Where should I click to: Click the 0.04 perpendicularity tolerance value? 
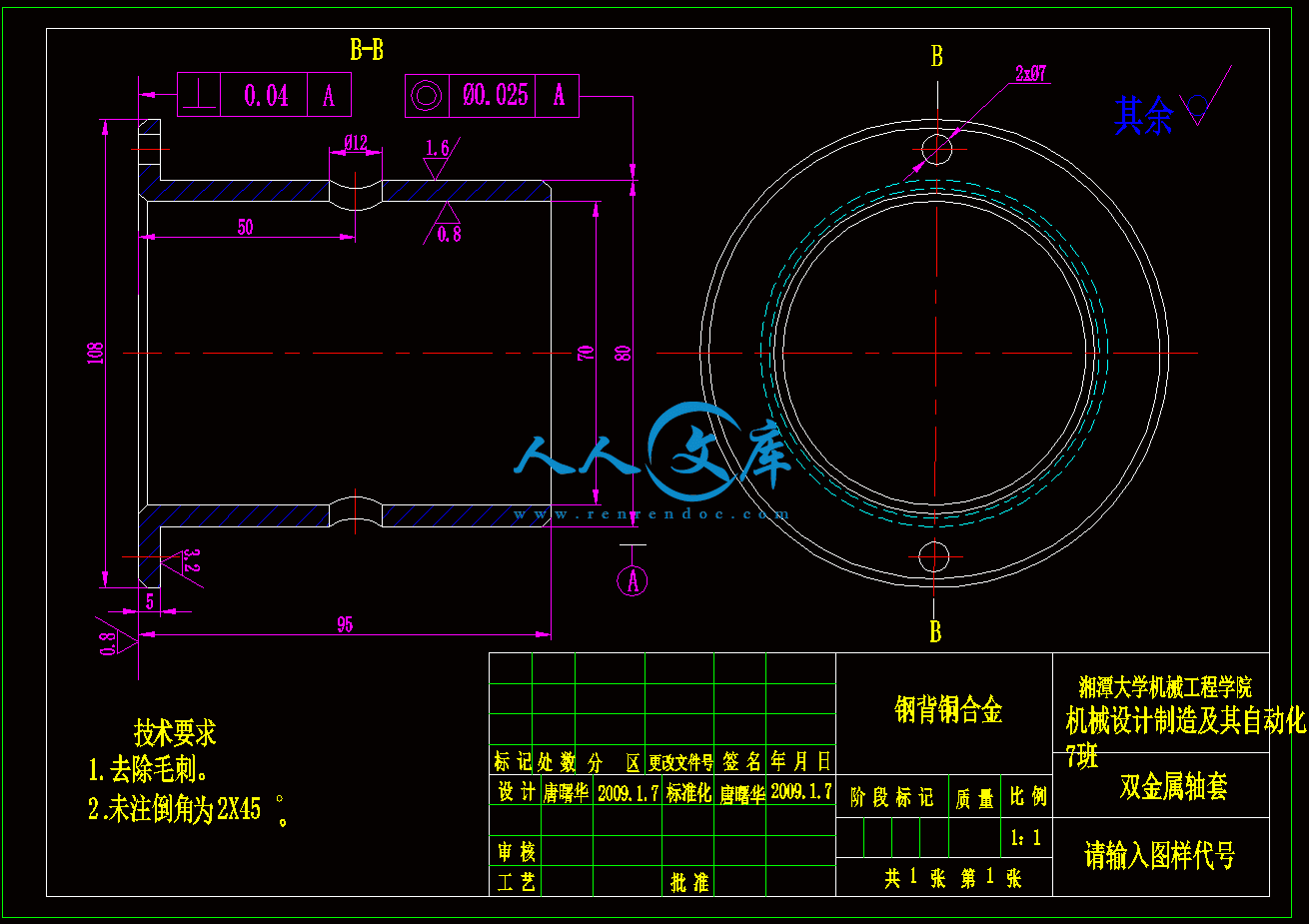[266, 96]
